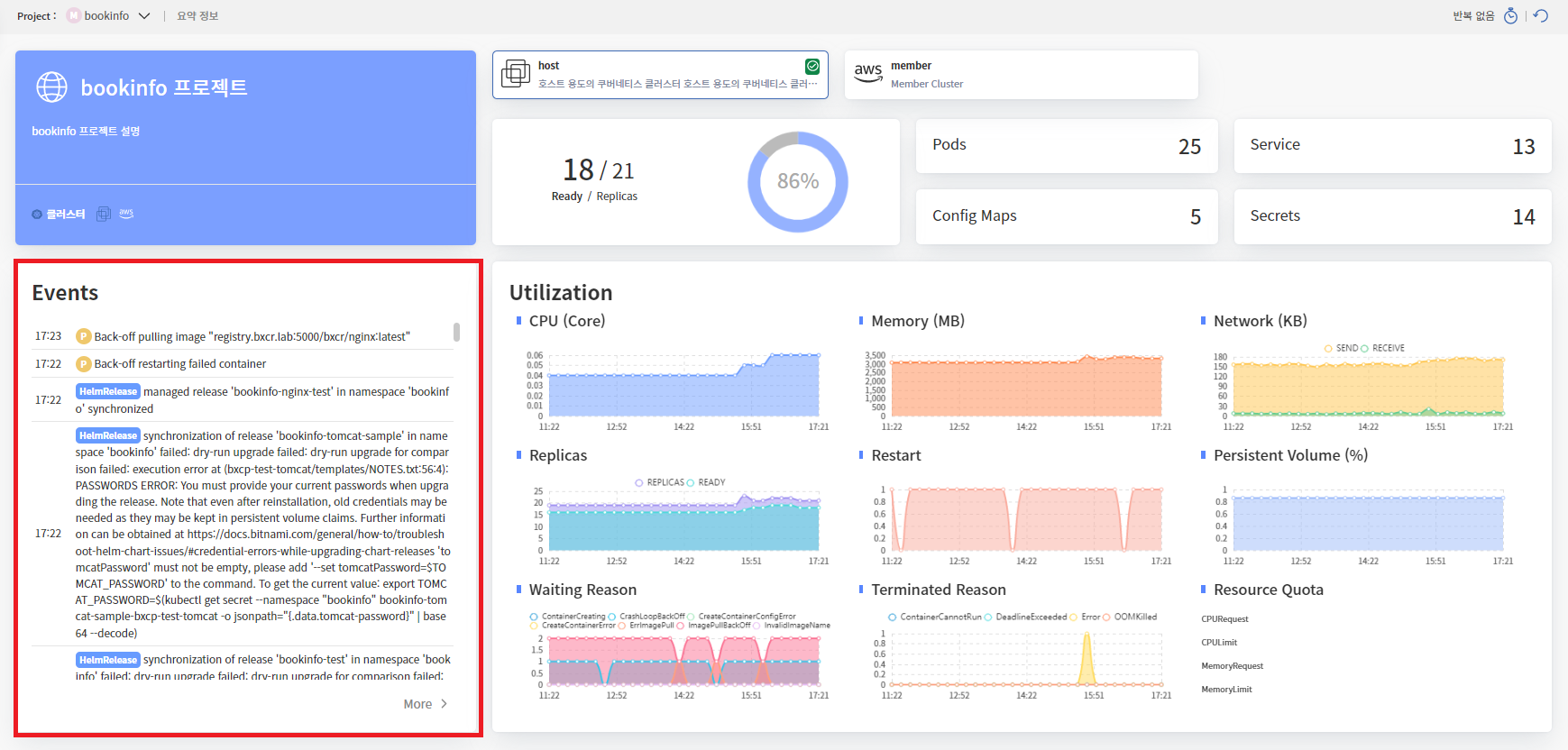This screenshot has width=1568, height=750.
Task: Toggle the ErrImagePull legend item
Action: point(646,626)
